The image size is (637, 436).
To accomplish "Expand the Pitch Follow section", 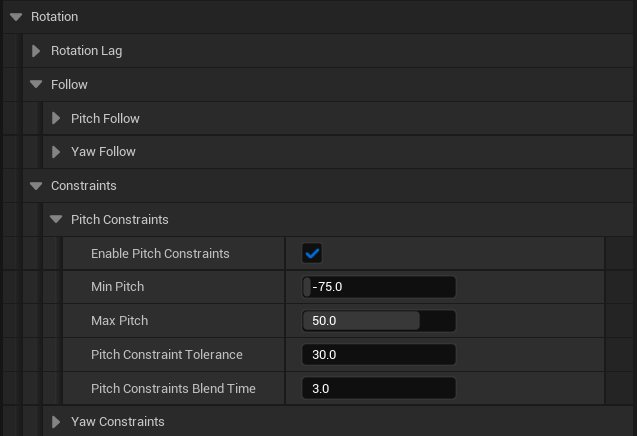I will (57, 119).
